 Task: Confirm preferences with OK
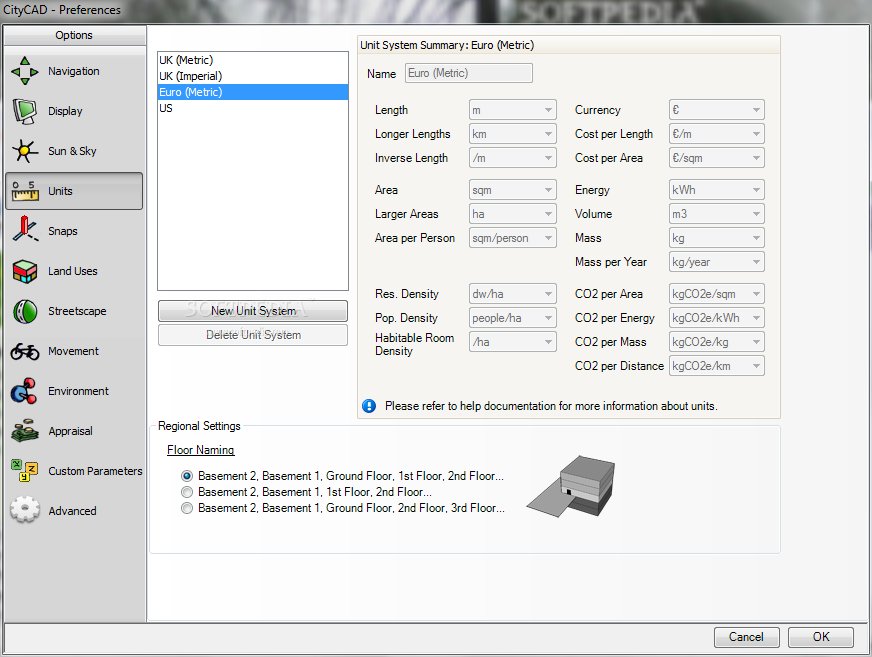[x=821, y=637]
